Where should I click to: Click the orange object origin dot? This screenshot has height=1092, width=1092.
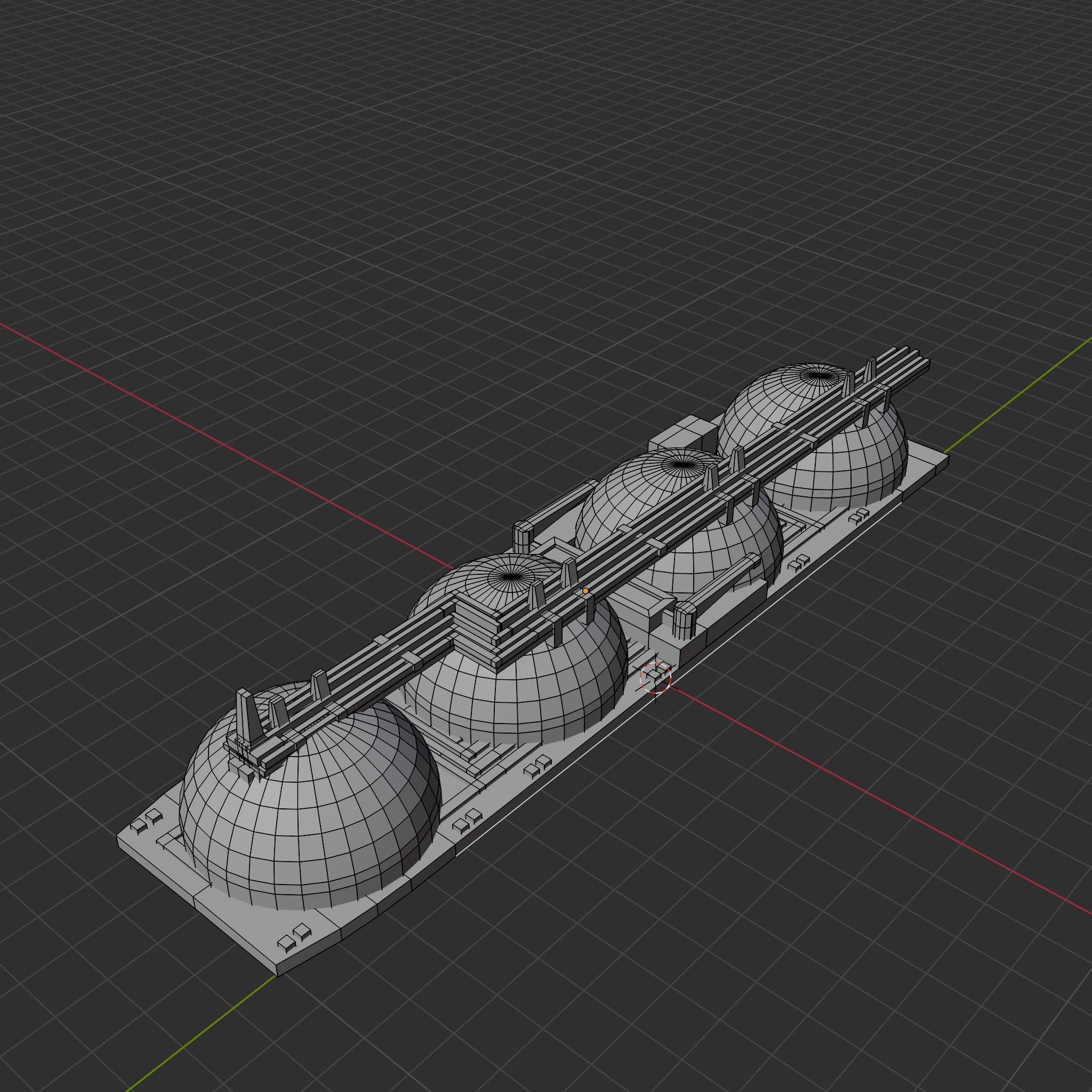pyautogui.click(x=585, y=591)
